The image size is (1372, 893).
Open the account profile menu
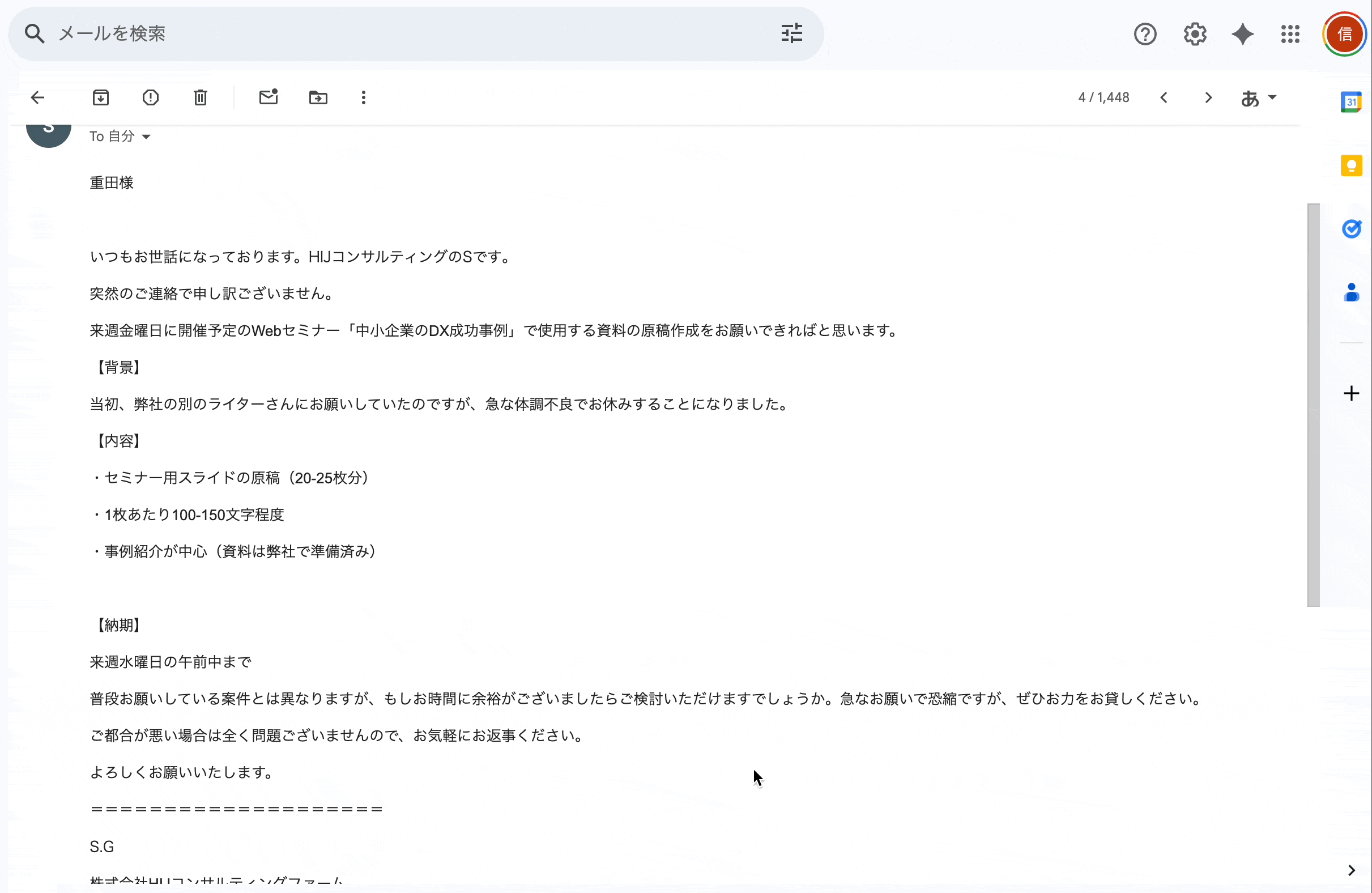coord(1344,34)
